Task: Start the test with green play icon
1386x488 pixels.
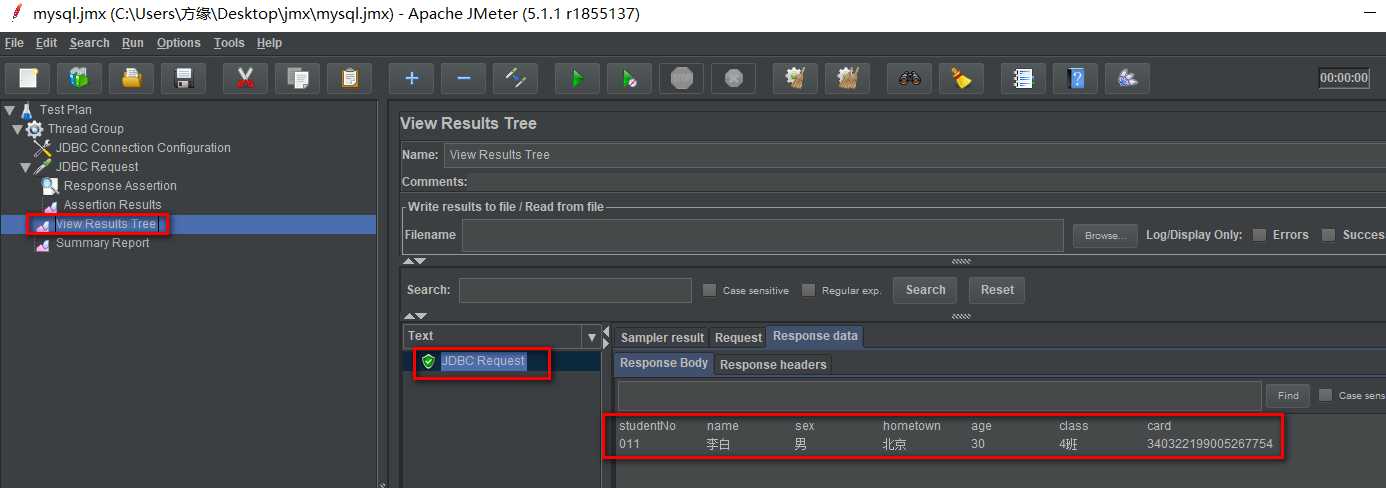Action: [x=577, y=78]
